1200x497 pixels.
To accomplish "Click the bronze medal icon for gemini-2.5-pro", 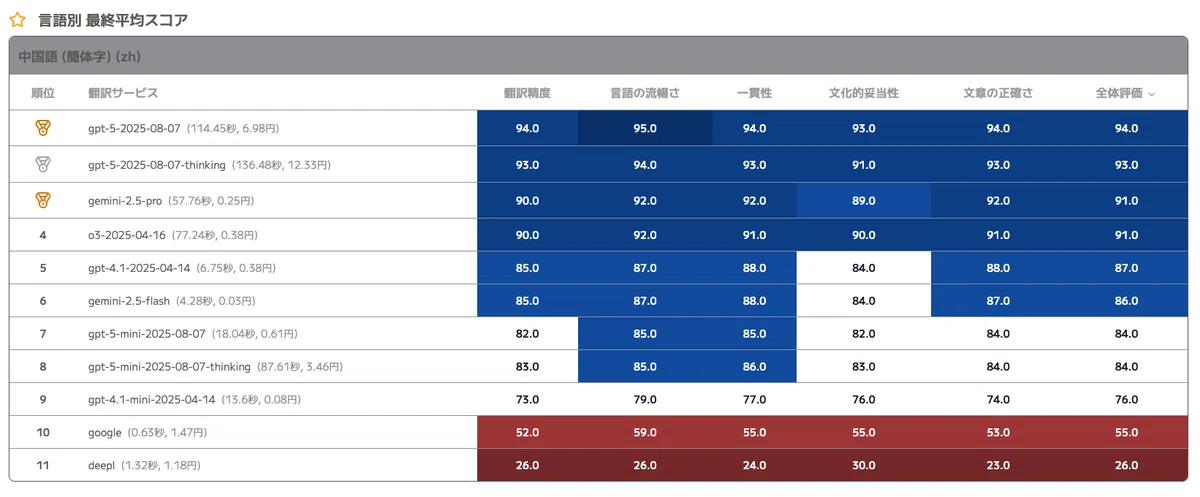I will point(43,200).
